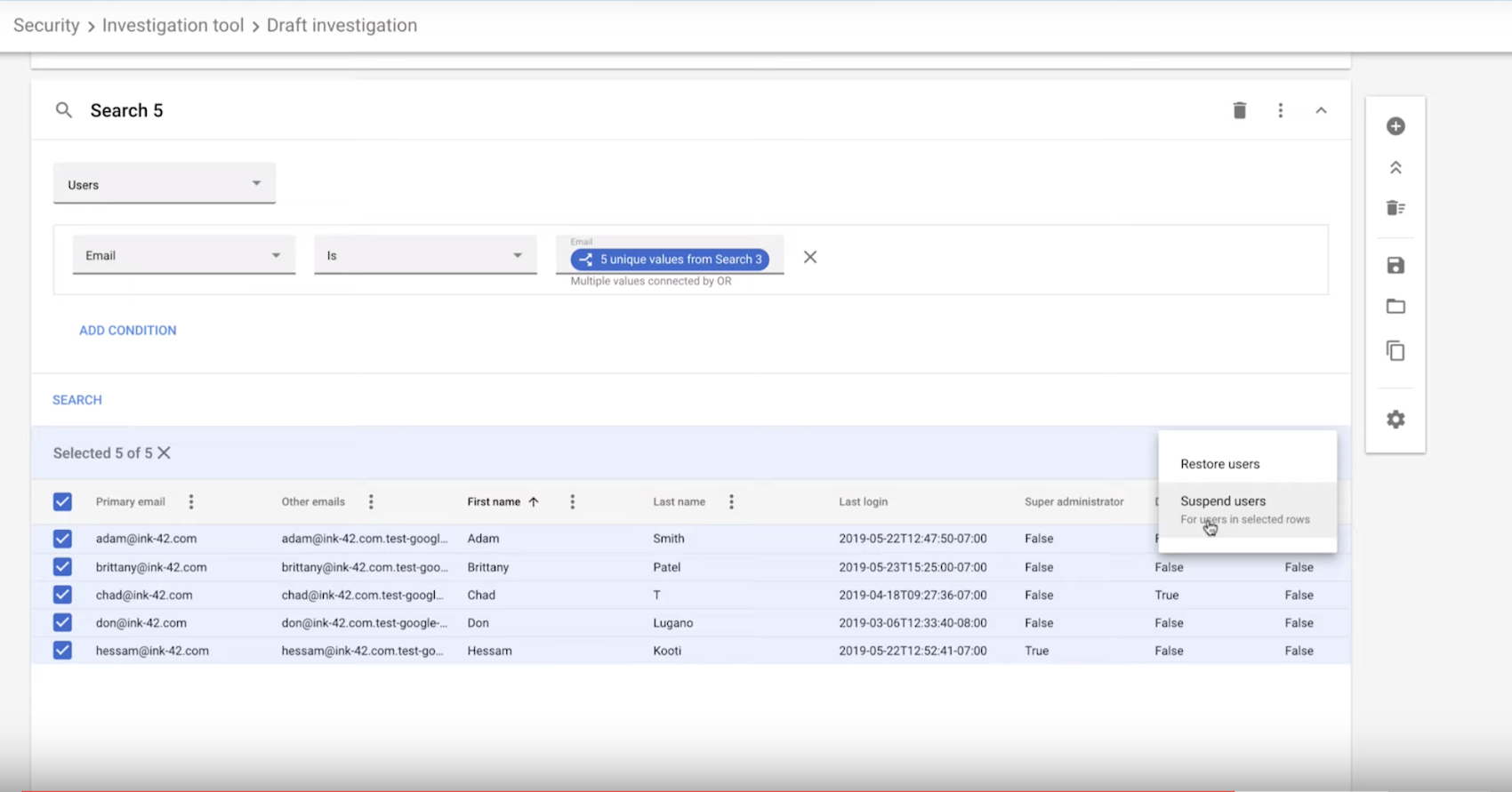
Task: Click the adam@ink-42.com primary email cell
Action: (146, 539)
